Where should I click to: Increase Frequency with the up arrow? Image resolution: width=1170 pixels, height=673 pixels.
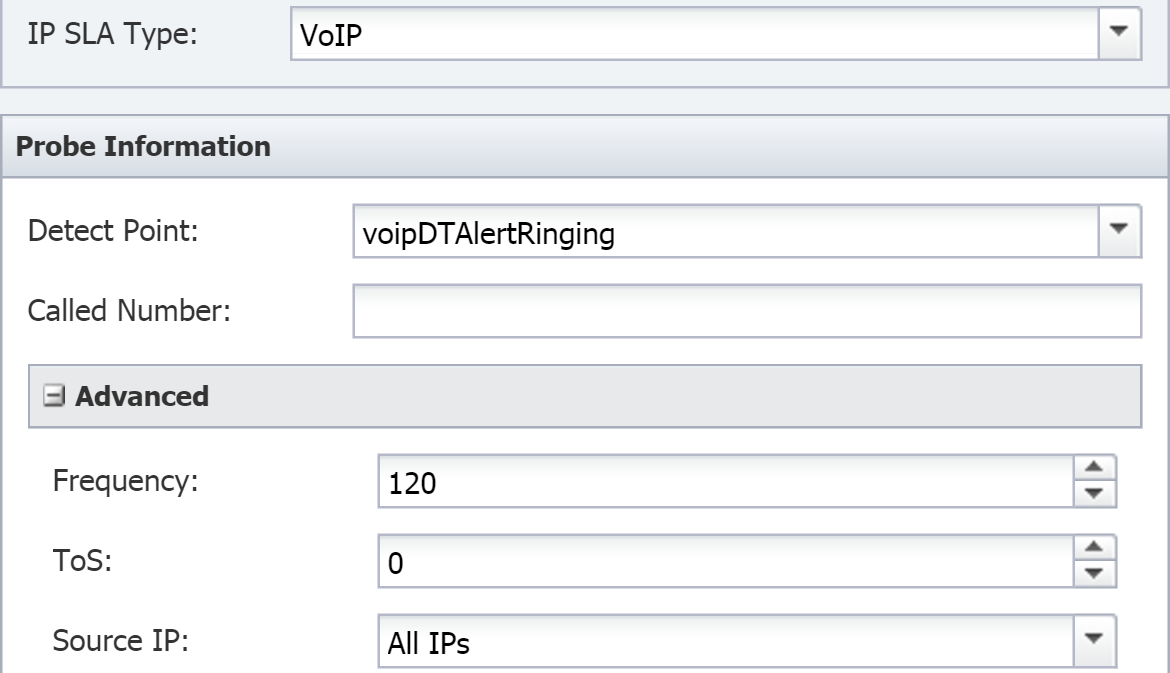pyautogui.click(x=1094, y=468)
